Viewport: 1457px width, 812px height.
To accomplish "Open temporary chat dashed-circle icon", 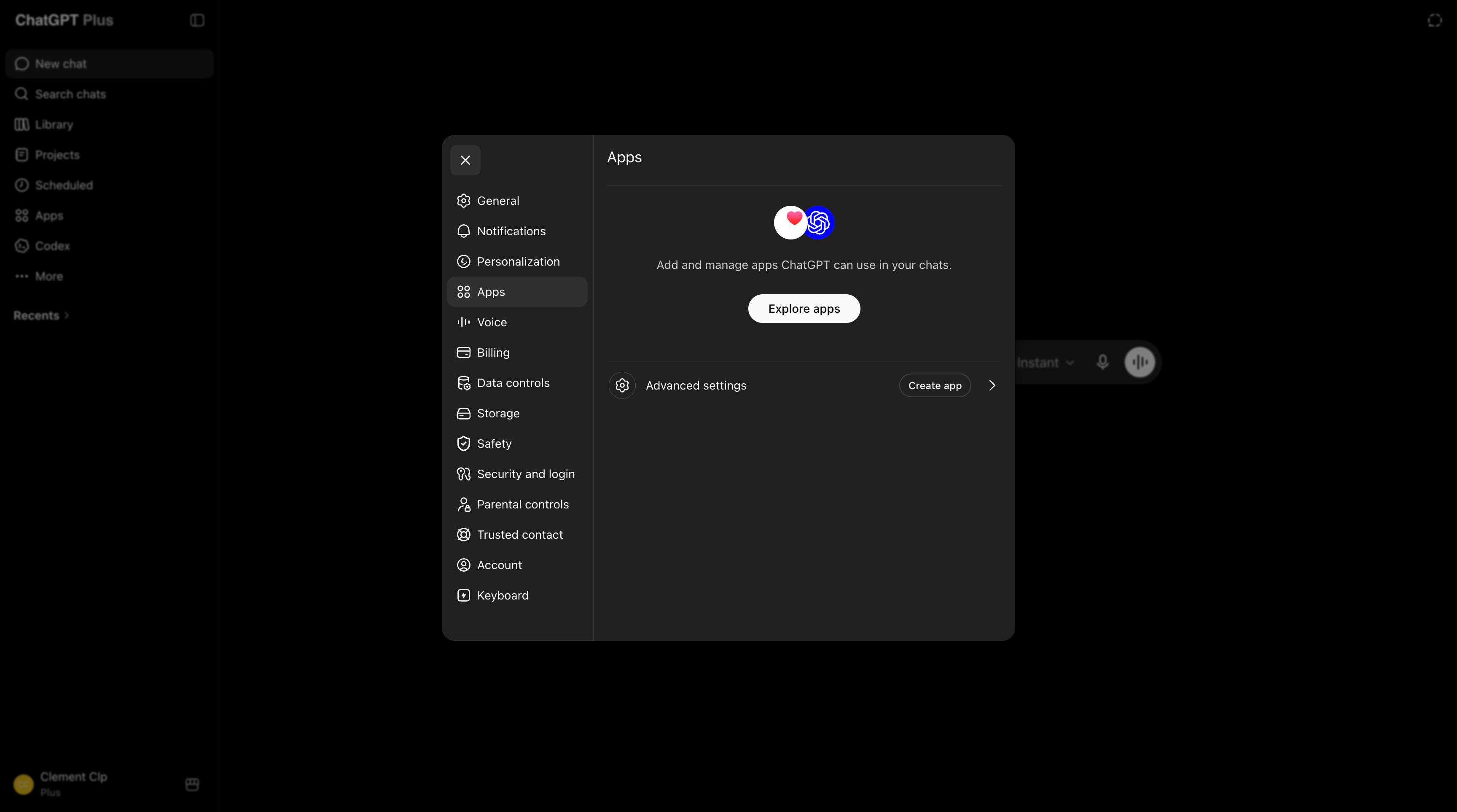I will (x=1435, y=20).
